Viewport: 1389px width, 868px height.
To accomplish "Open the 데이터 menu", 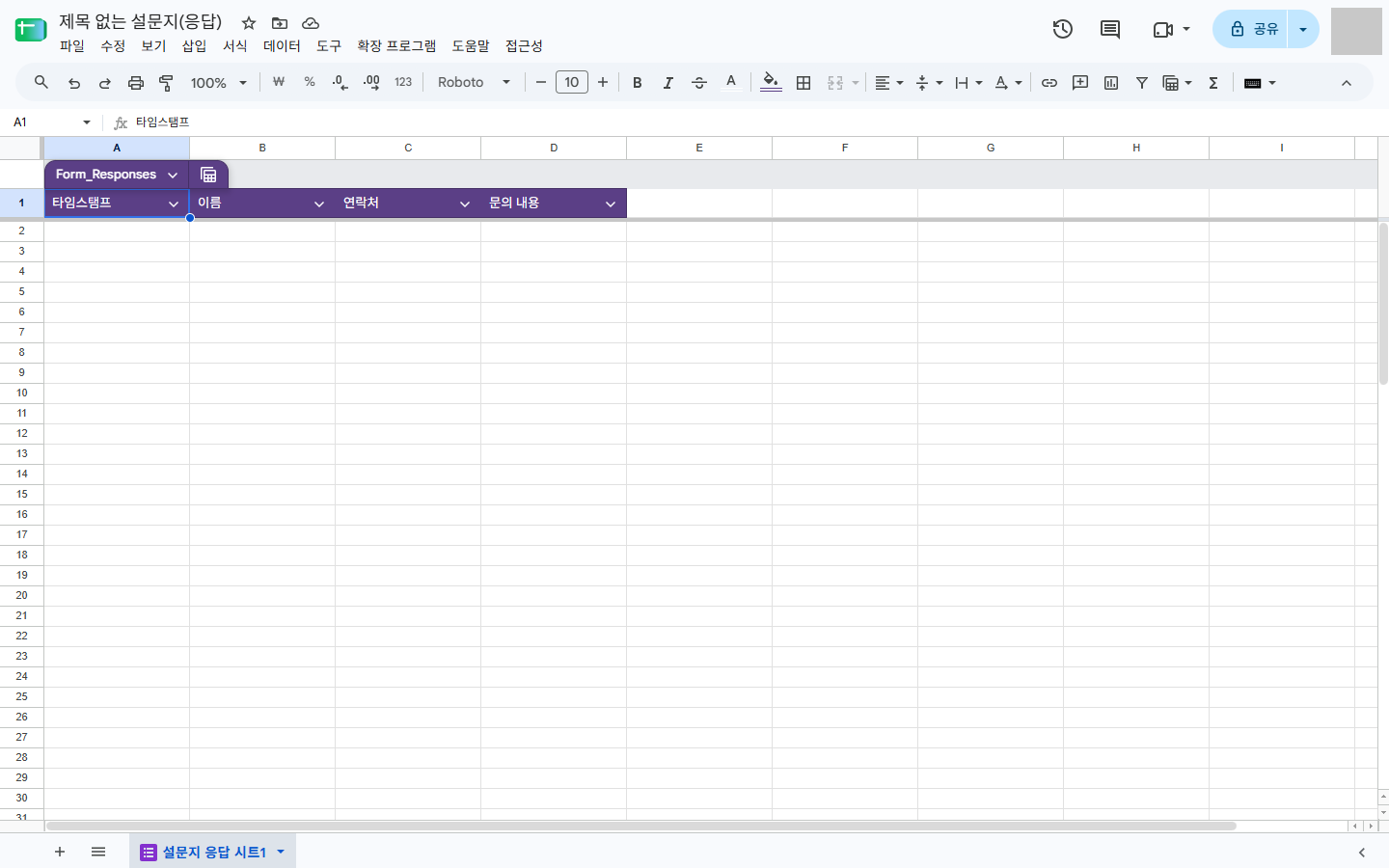I will 282,46.
